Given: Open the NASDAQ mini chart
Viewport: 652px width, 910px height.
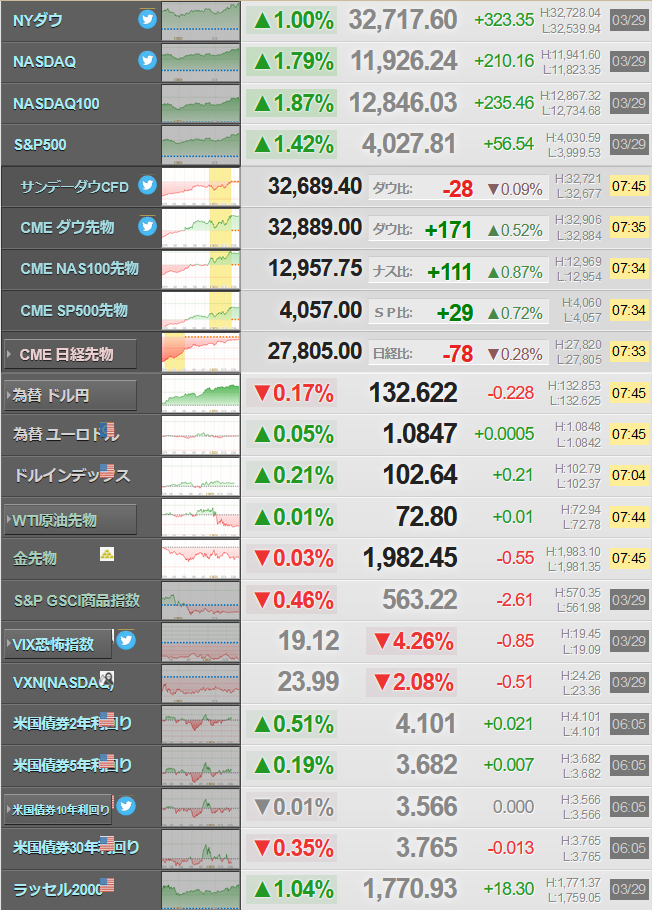Looking at the screenshot, I should coord(201,62).
